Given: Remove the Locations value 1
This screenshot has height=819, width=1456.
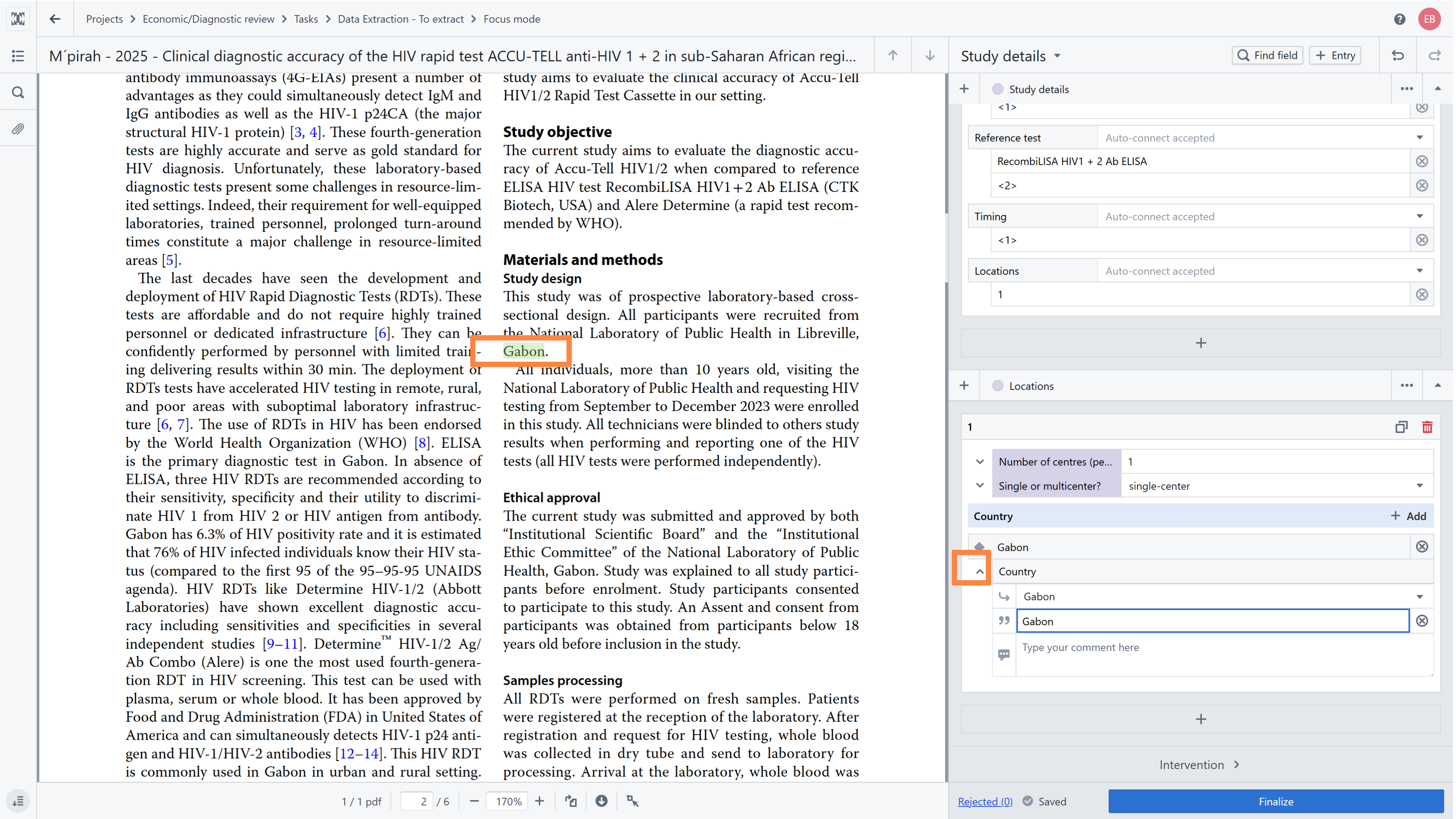Looking at the screenshot, I should pyautogui.click(x=1422, y=295).
